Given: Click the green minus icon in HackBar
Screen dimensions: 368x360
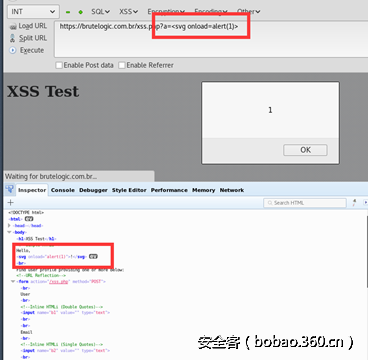Looking at the screenshot, I should pos(68,12).
